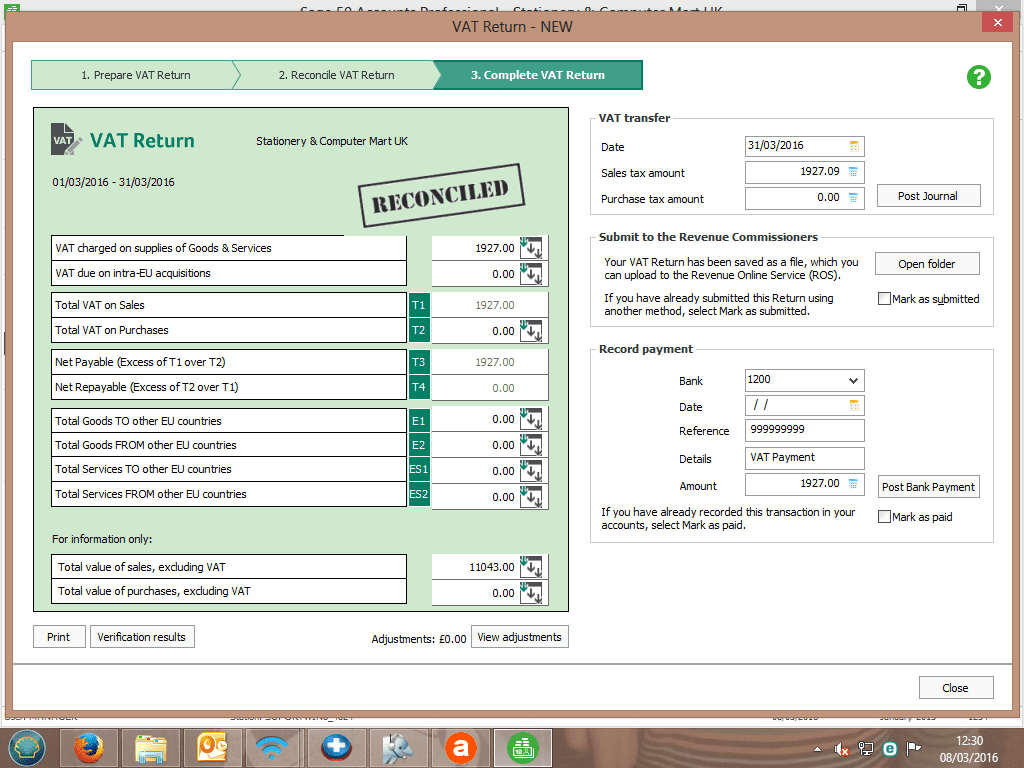The image size is (1024, 768).
Task: Open drill-down for Total Services TO other EU
Action: 532,470
